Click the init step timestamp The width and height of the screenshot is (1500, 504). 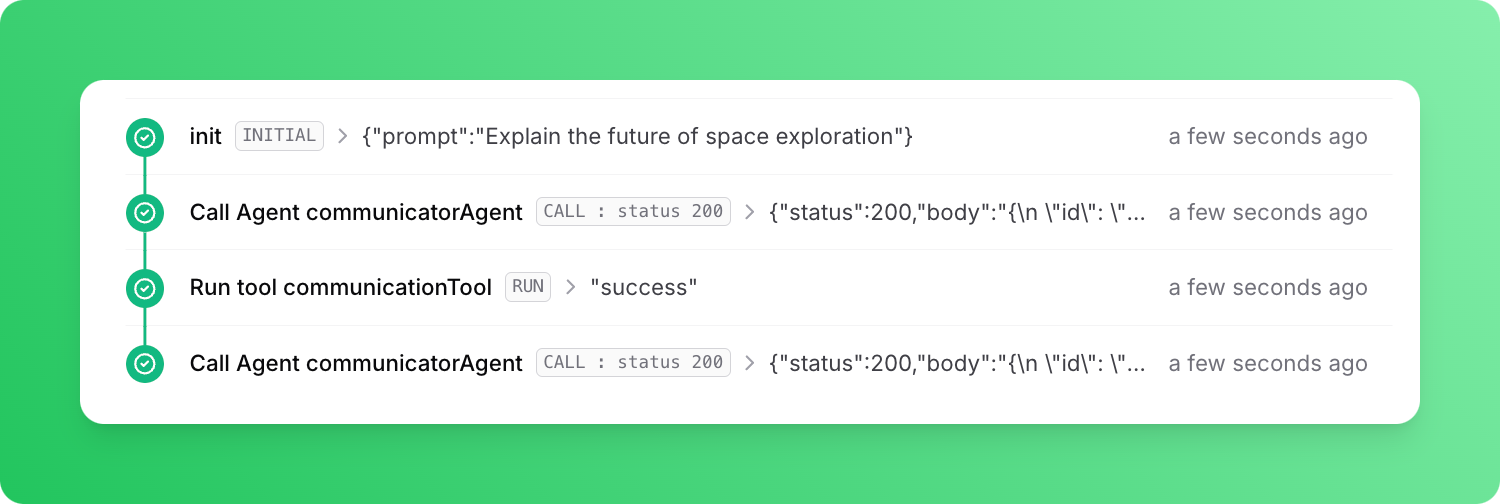pos(1267,137)
